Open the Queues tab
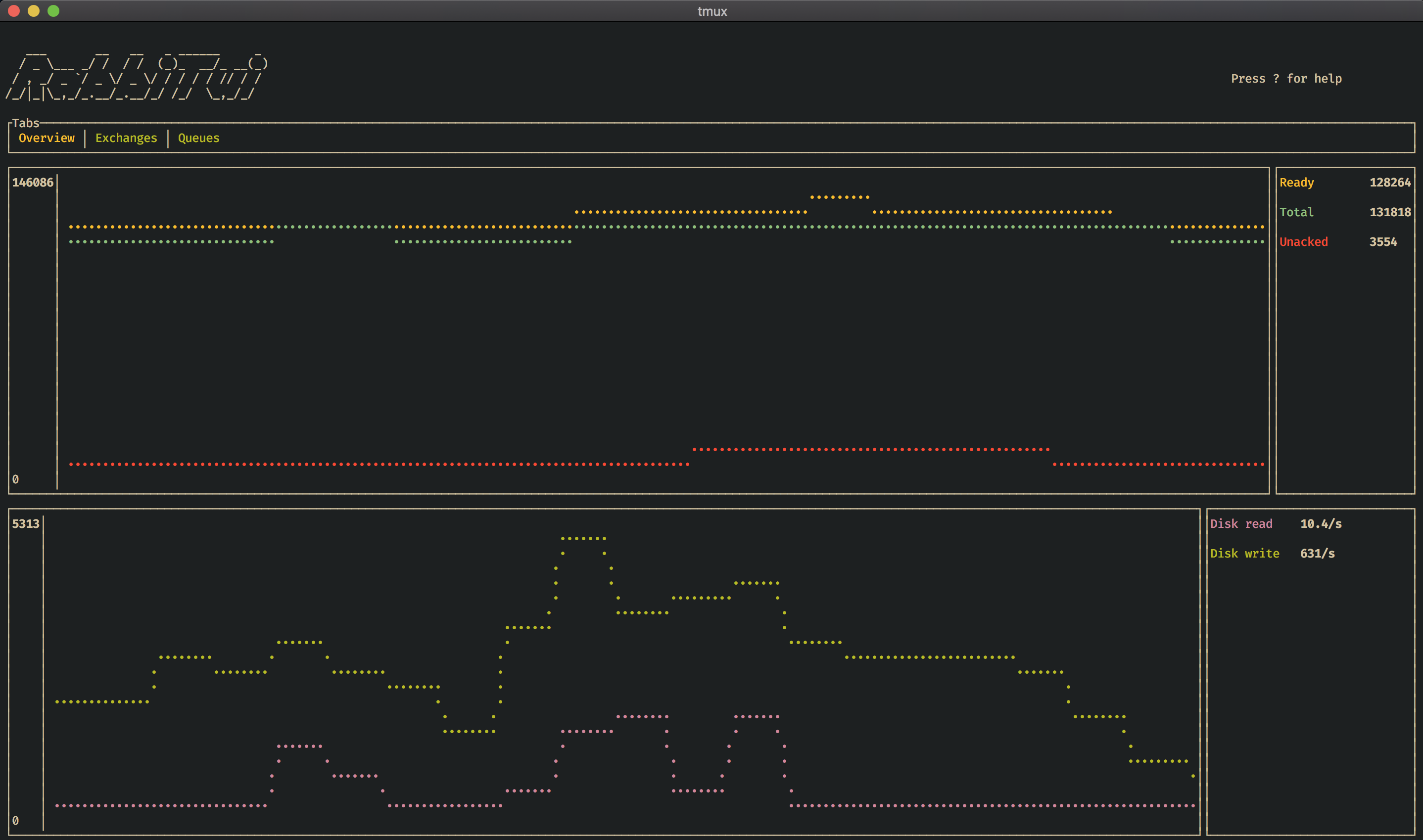Viewport: 1423px width, 840px height. click(196, 137)
